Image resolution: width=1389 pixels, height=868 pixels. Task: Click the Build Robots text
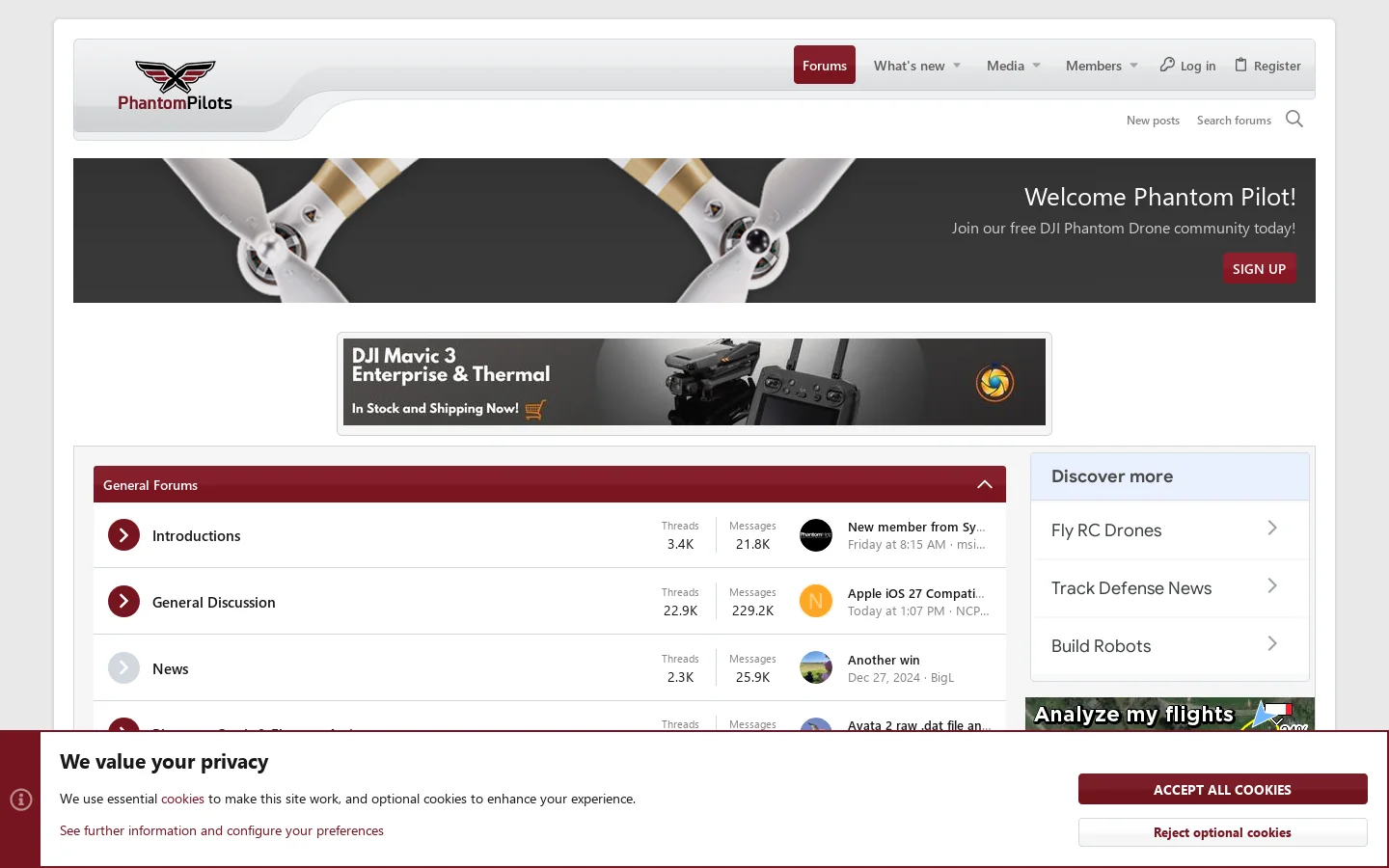(x=1101, y=646)
